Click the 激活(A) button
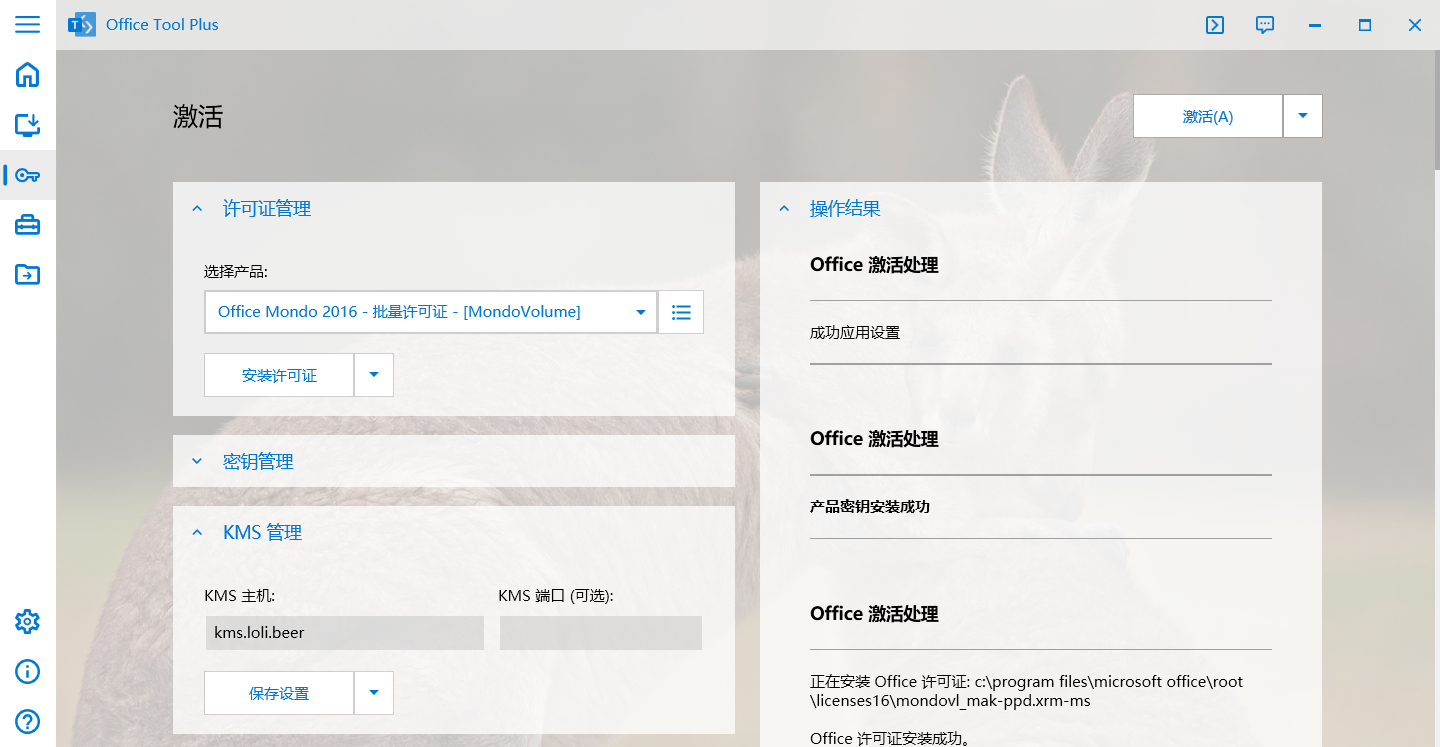Viewport: 1440px width, 747px height. coord(1207,115)
